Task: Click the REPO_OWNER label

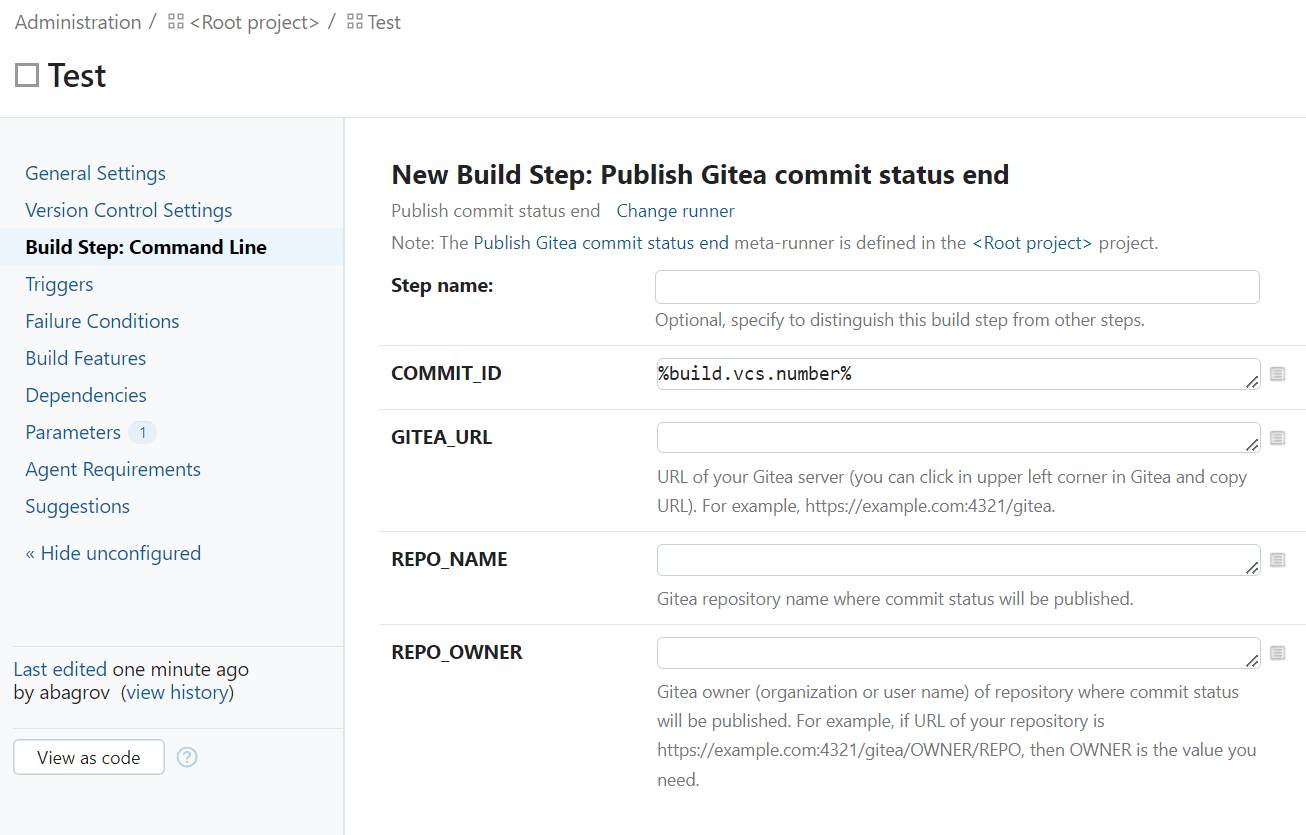Action: (457, 653)
